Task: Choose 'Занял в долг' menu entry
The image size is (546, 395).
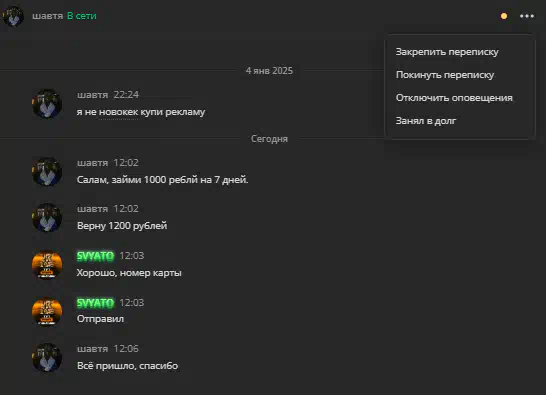Action: click(x=426, y=121)
